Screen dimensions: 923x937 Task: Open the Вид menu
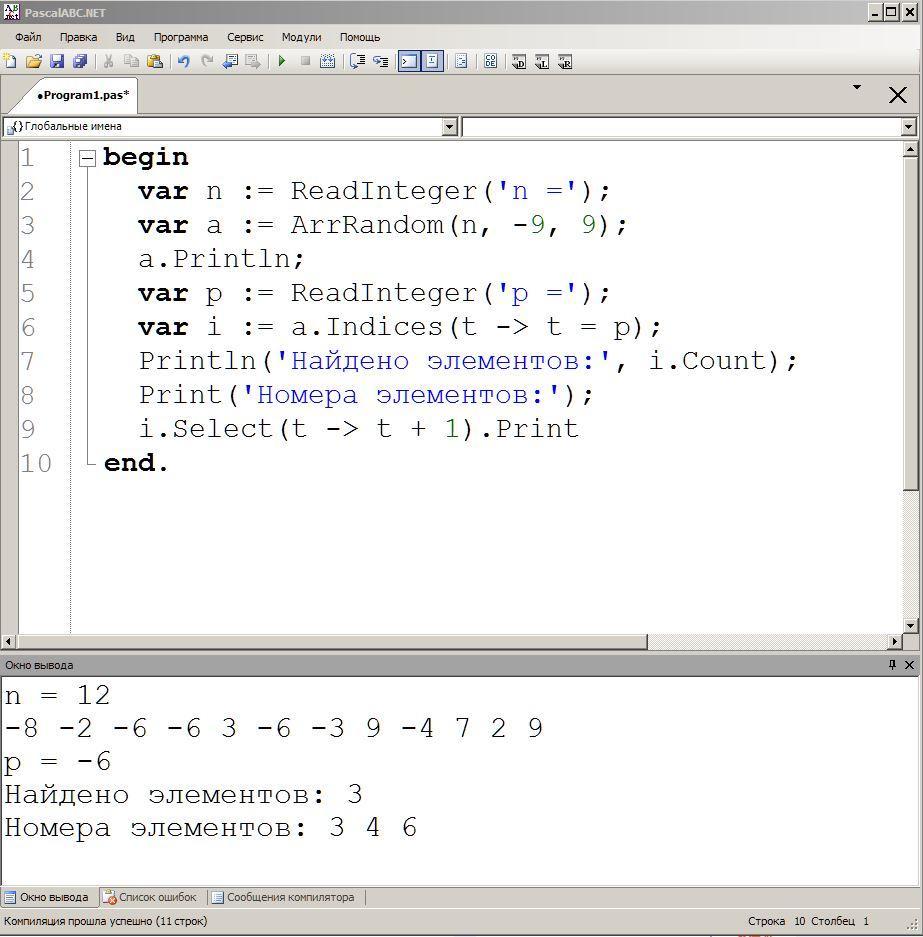click(x=125, y=37)
